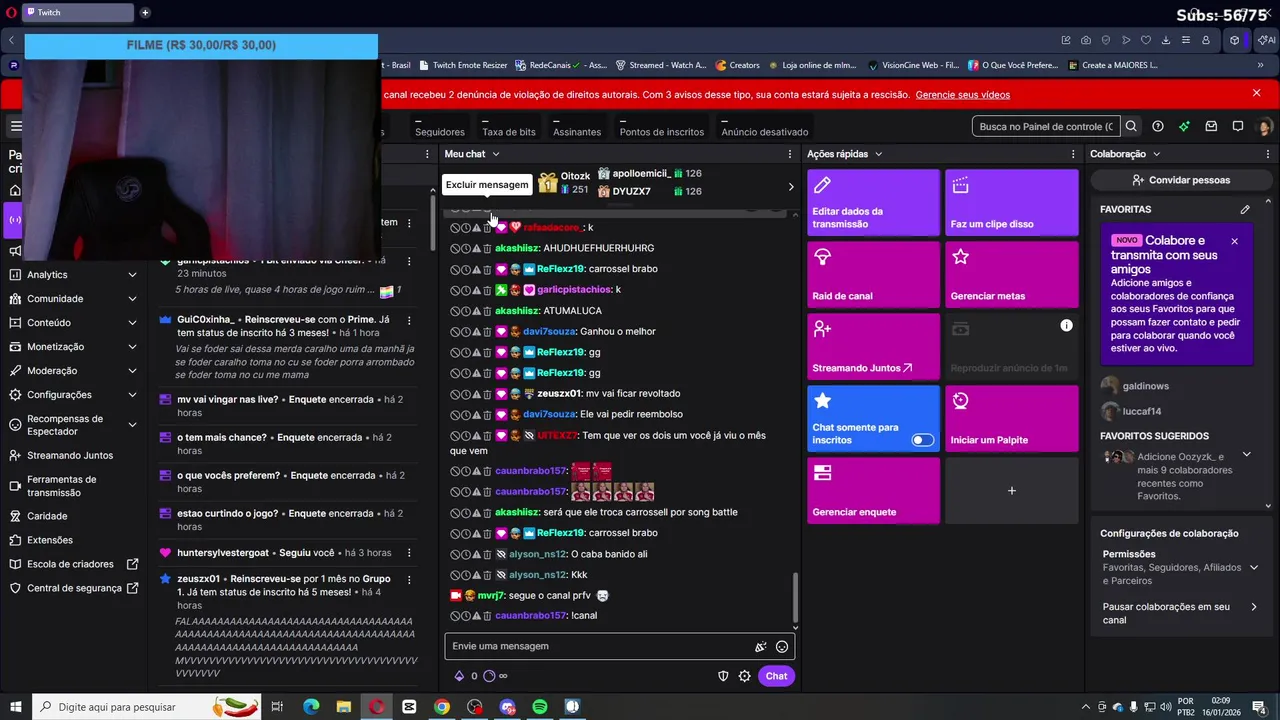Click the celebration popper icon in chat box
The height and width of the screenshot is (720, 1280).
pos(761,647)
